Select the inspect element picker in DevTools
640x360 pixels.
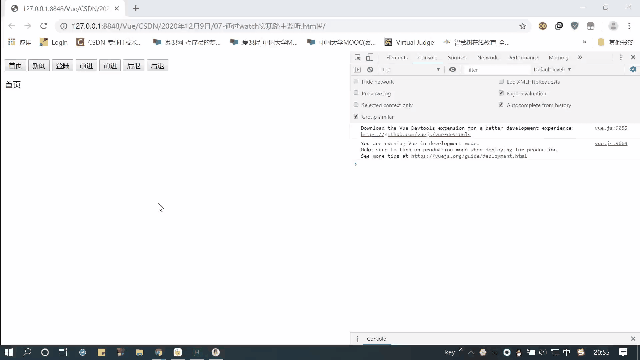coord(358,58)
